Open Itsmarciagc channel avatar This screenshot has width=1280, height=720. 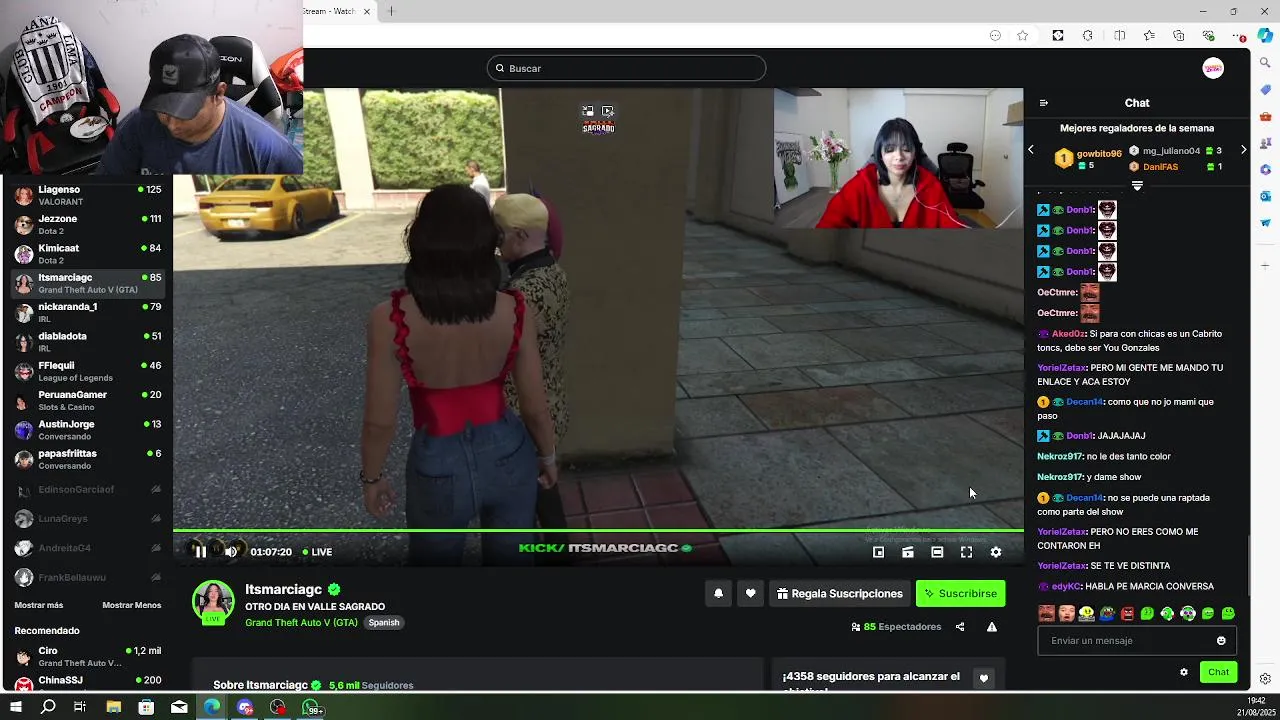tap(213, 601)
